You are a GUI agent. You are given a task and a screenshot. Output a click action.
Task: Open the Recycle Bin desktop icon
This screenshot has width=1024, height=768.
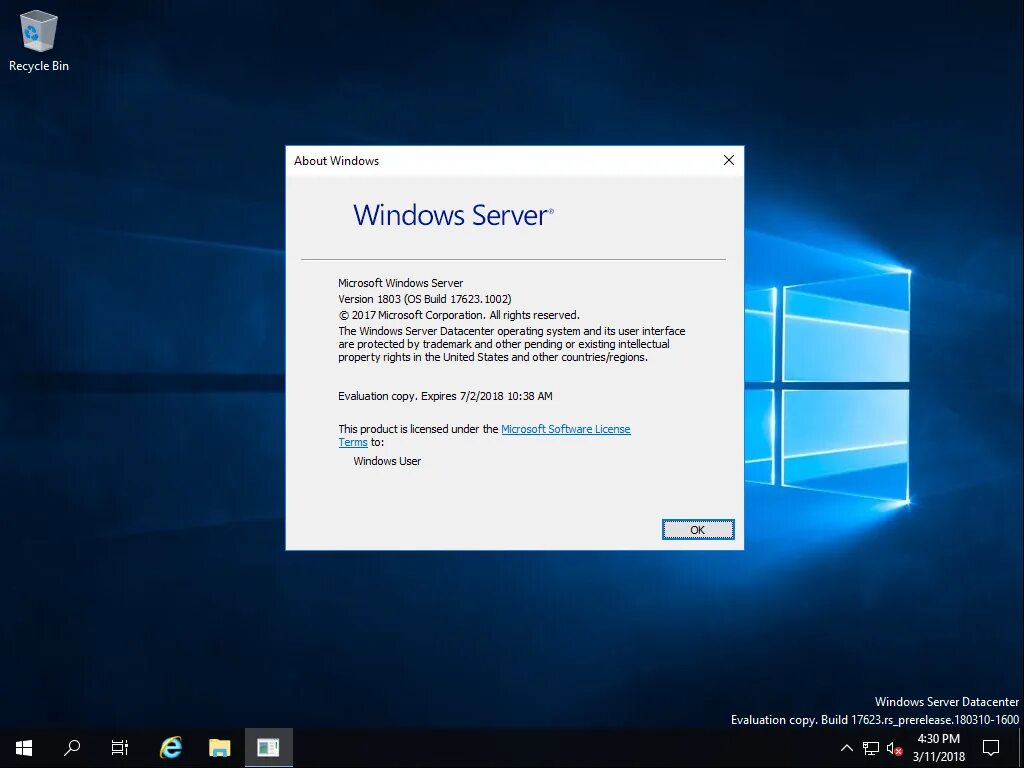[39, 40]
